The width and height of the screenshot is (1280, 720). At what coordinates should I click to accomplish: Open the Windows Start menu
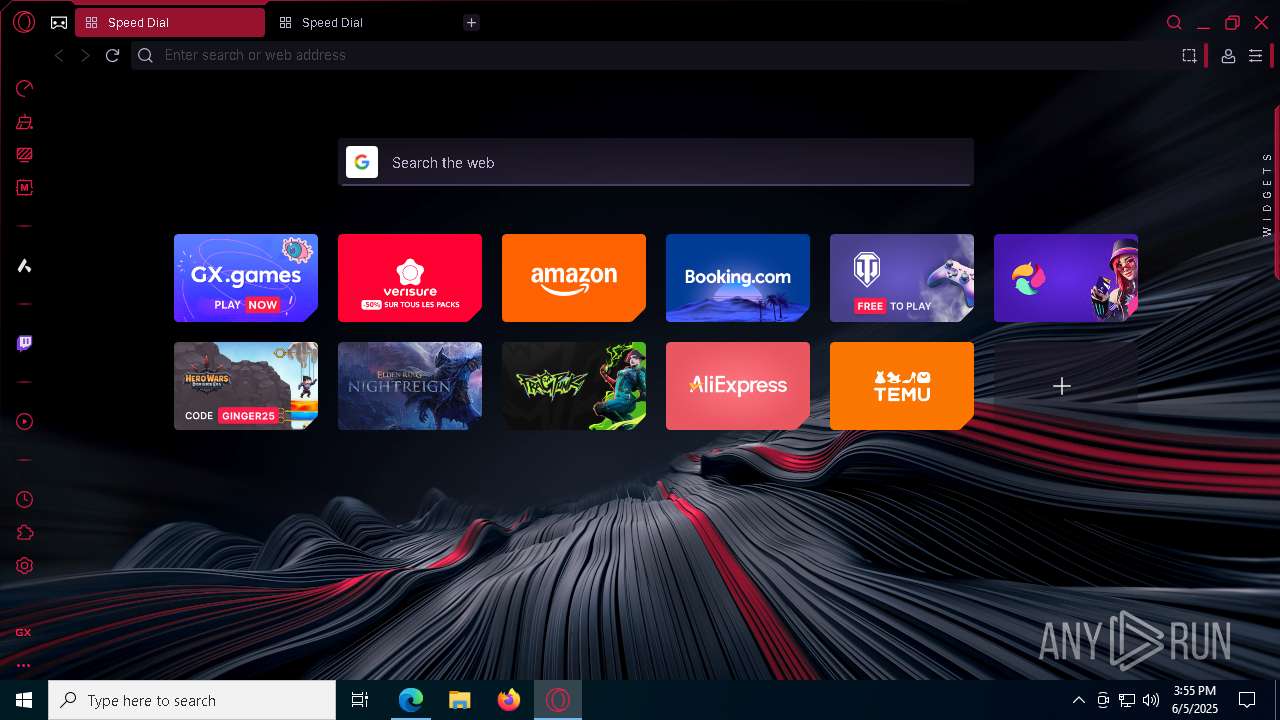click(x=24, y=700)
